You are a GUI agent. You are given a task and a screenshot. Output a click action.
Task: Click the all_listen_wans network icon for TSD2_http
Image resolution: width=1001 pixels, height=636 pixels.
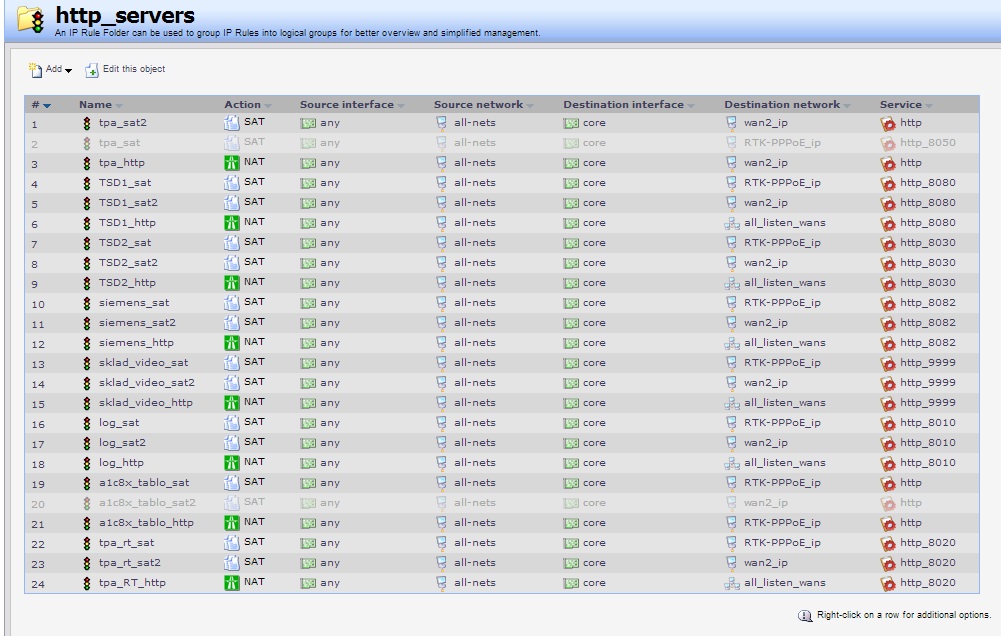732,283
